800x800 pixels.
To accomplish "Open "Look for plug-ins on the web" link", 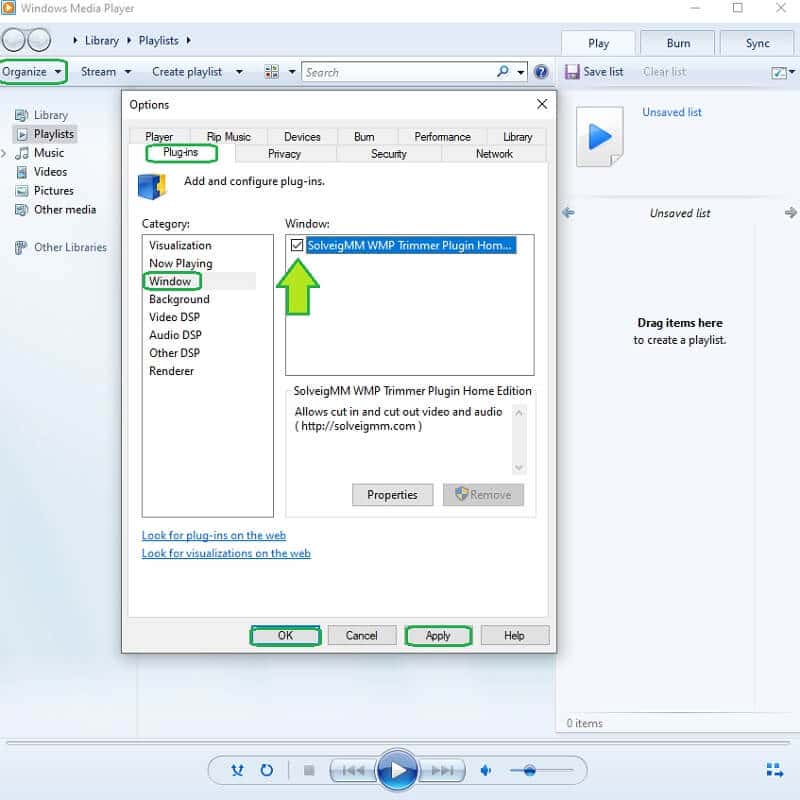I will pyautogui.click(x=213, y=535).
